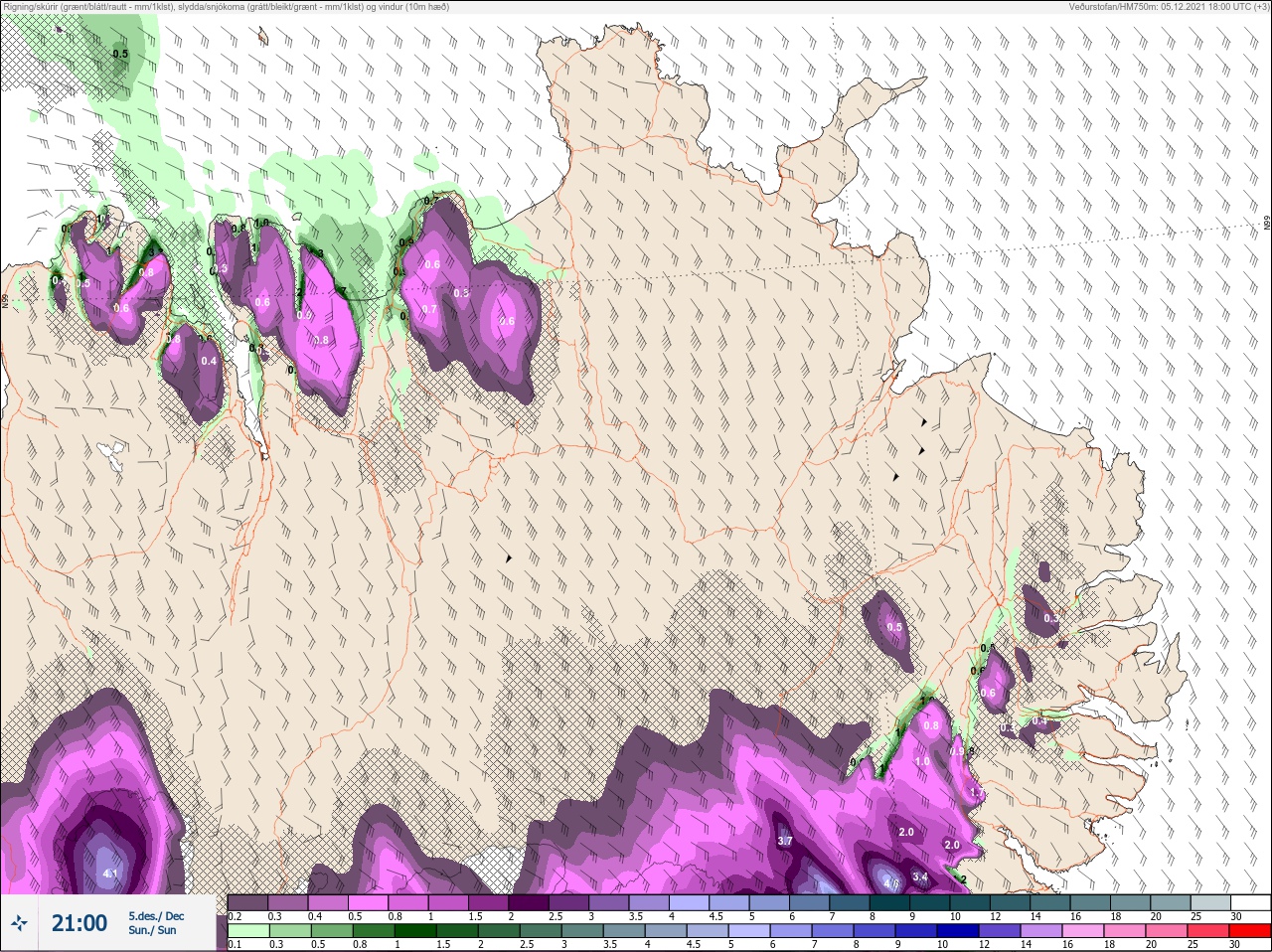Click the lower legend pale green swatch at 0.1
This screenshot has width=1272, height=952.
[x=247, y=930]
